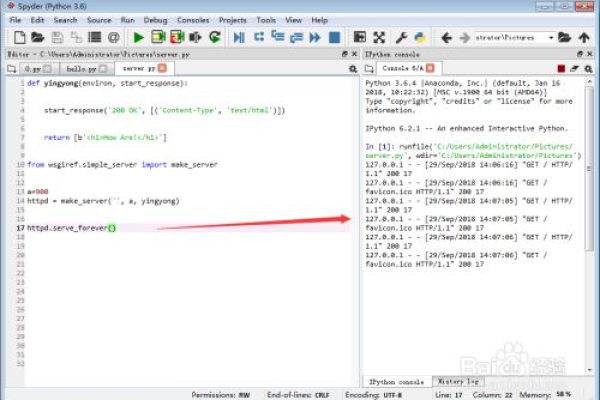The height and width of the screenshot is (400, 600).
Task: Re-run last script icon
Action: tap(215, 37)
